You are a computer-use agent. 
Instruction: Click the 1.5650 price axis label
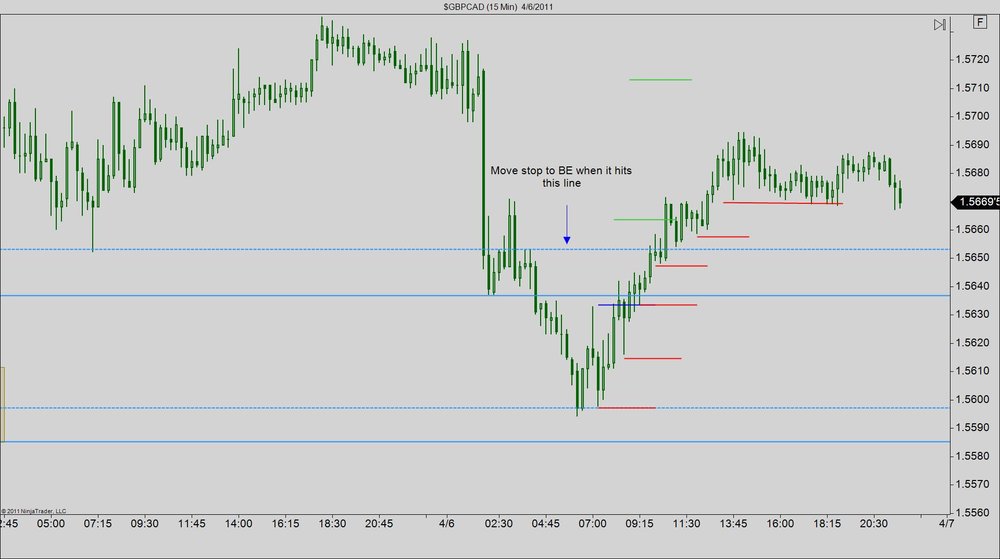(x=972, y=258)
